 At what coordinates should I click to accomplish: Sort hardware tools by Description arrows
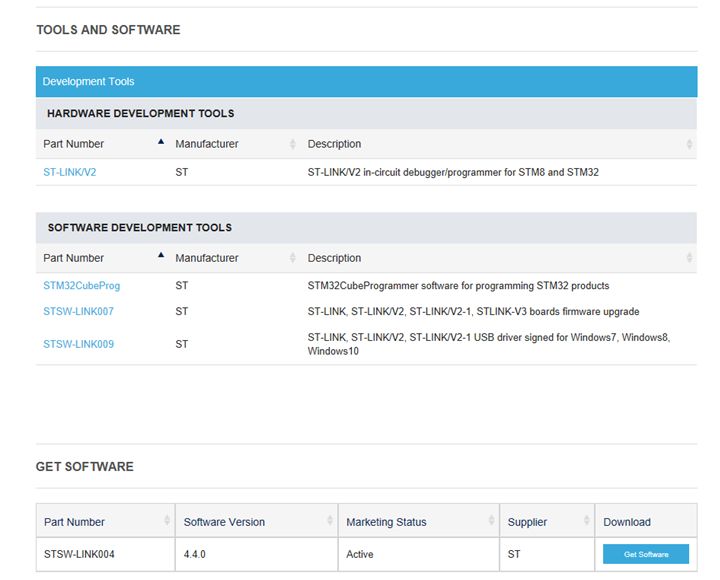click(x=689, y=144)
